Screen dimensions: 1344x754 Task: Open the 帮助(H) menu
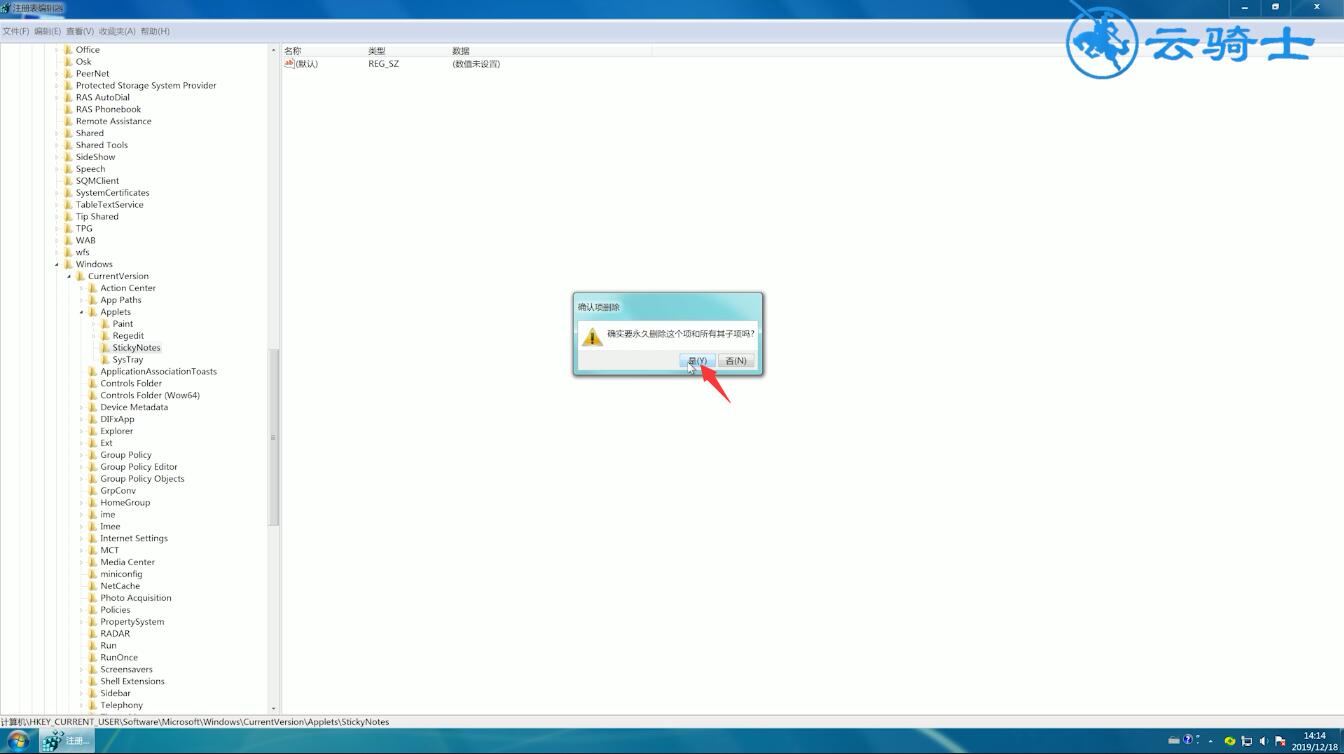[x=155, y=31]
